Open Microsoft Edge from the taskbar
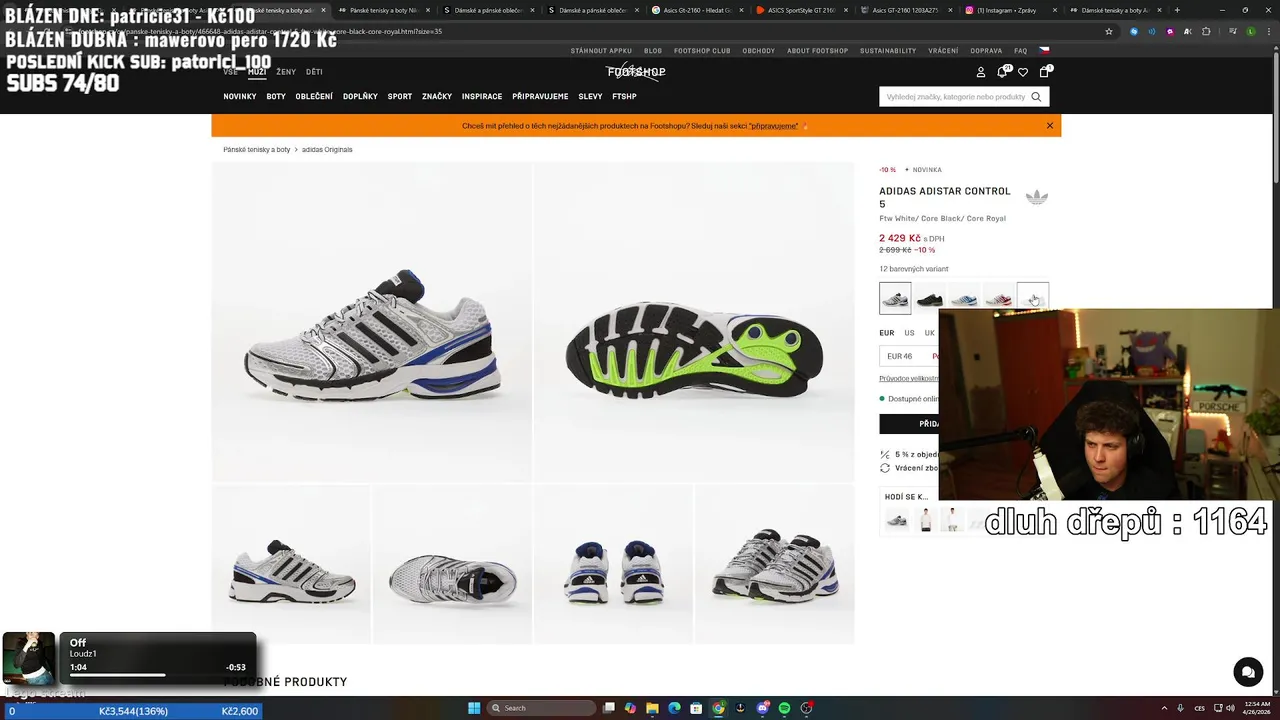The width and height of the screenshot is (1280, 720). click(x=674, y=708)
